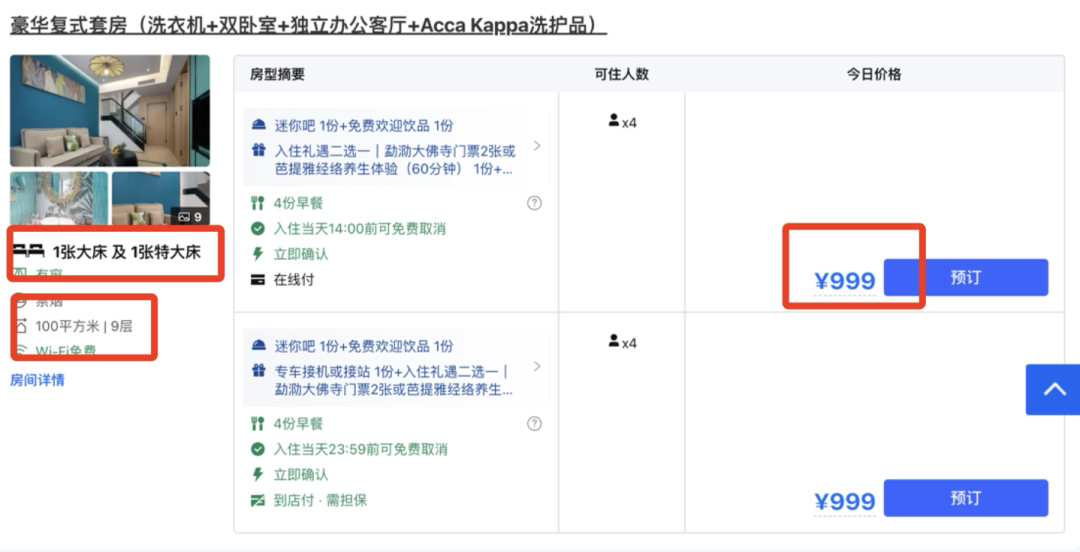
Task: Open the 房间详情 link
Action: tap(37, 380)
